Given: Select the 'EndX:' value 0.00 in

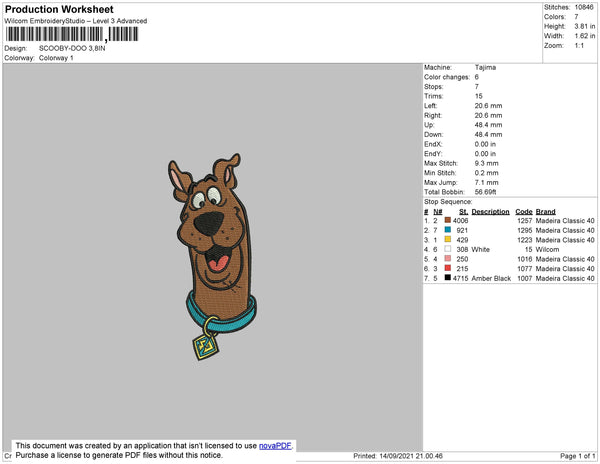Looking at the screenshot, I should [485, 144].
